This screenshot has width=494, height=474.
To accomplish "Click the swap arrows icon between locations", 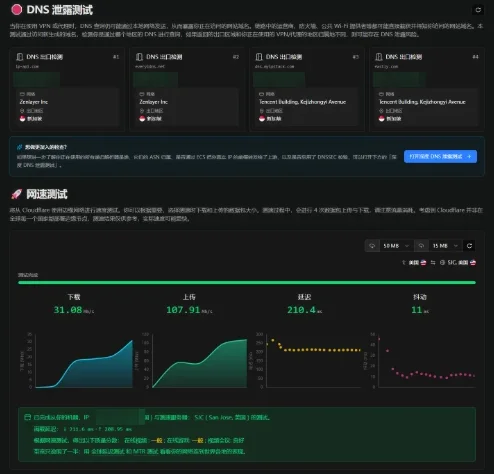I will [x=433, y=263].
